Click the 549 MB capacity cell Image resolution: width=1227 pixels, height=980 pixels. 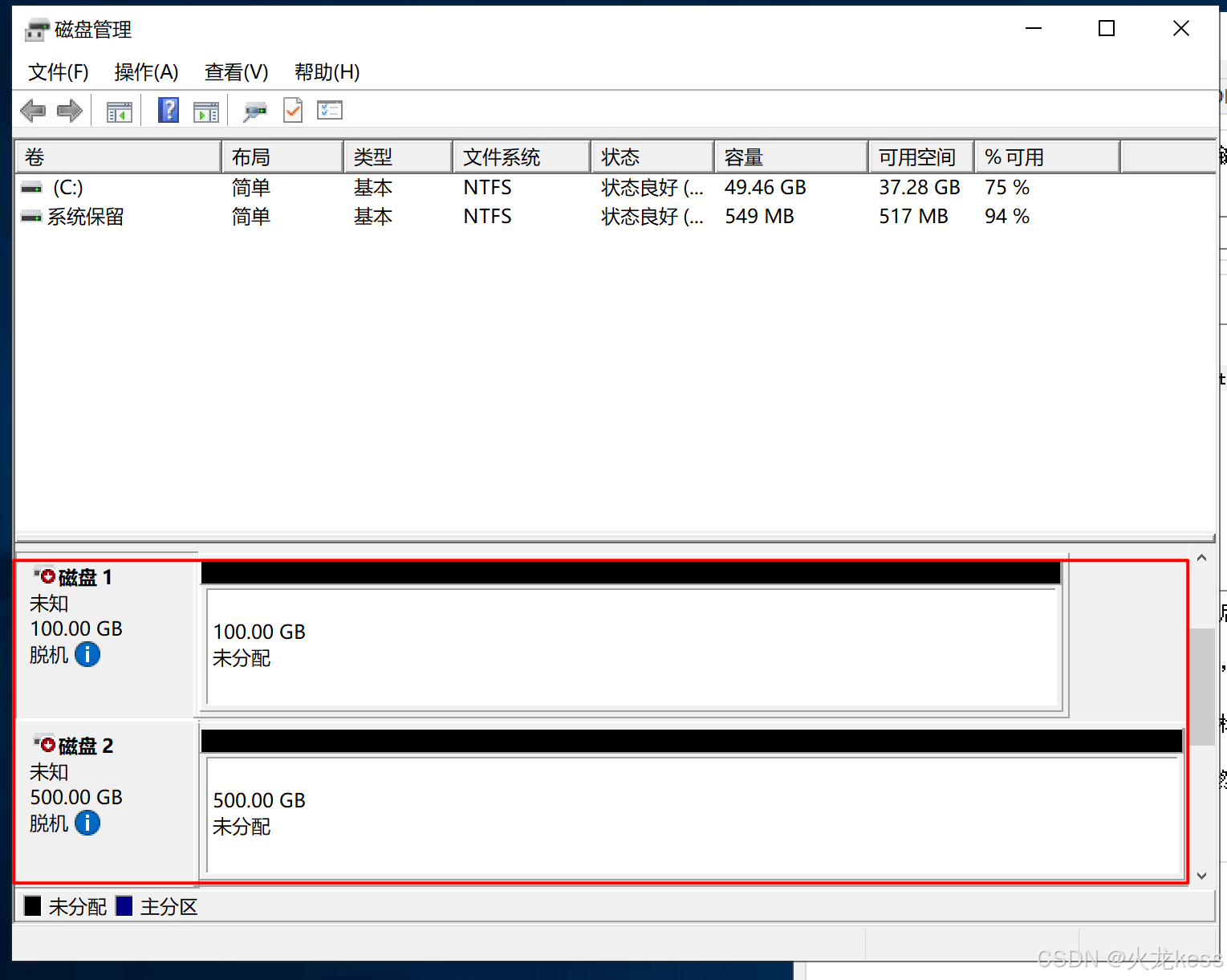point(759,217)
